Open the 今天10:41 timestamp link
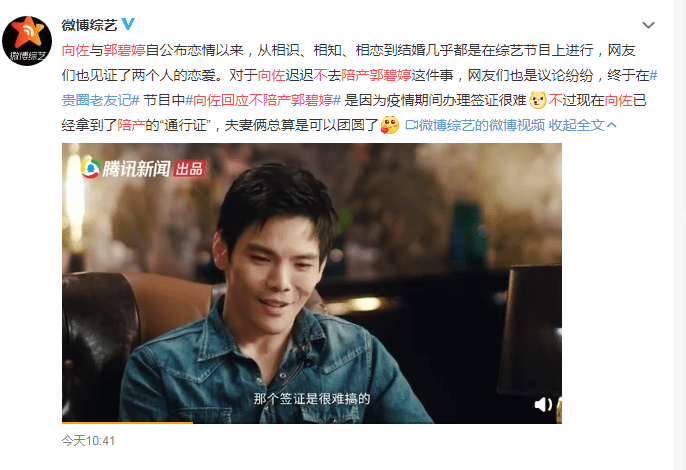 coord(88,440)
